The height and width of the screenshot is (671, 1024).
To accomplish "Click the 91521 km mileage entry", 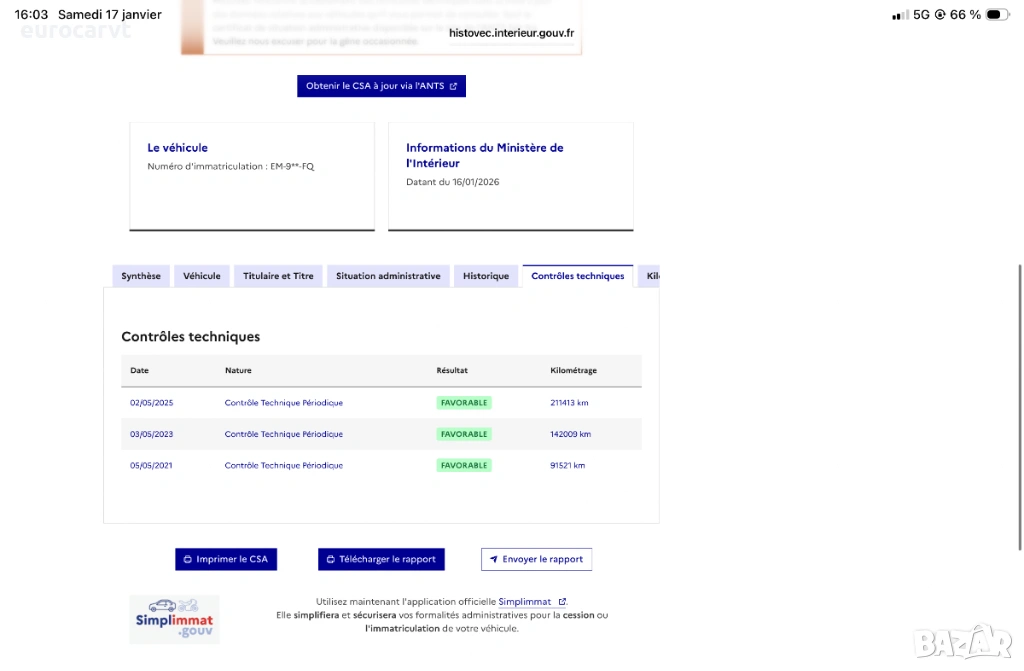I will pyautogui.click(x=567, y=465).
